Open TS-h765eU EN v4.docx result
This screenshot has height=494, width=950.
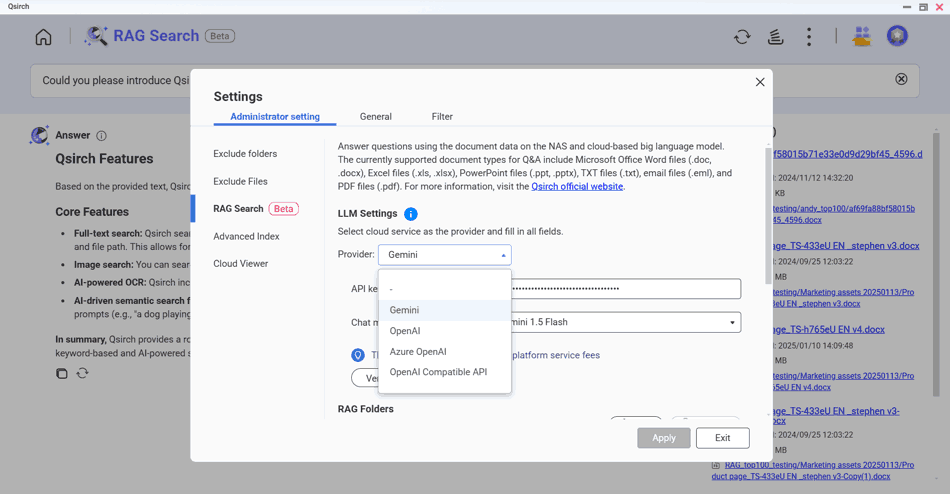[828, 330]
